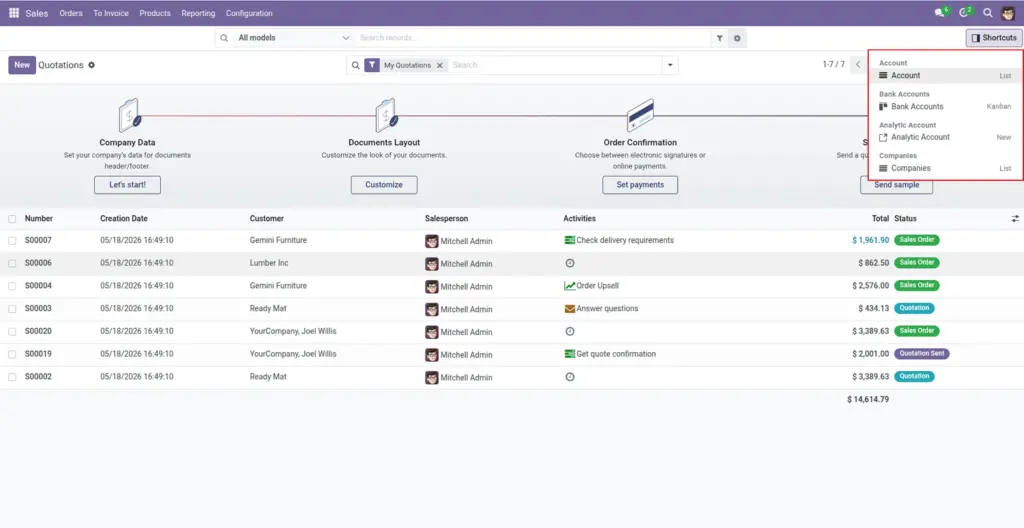Tick the checkbox for order S00007

tap(12, 240)
